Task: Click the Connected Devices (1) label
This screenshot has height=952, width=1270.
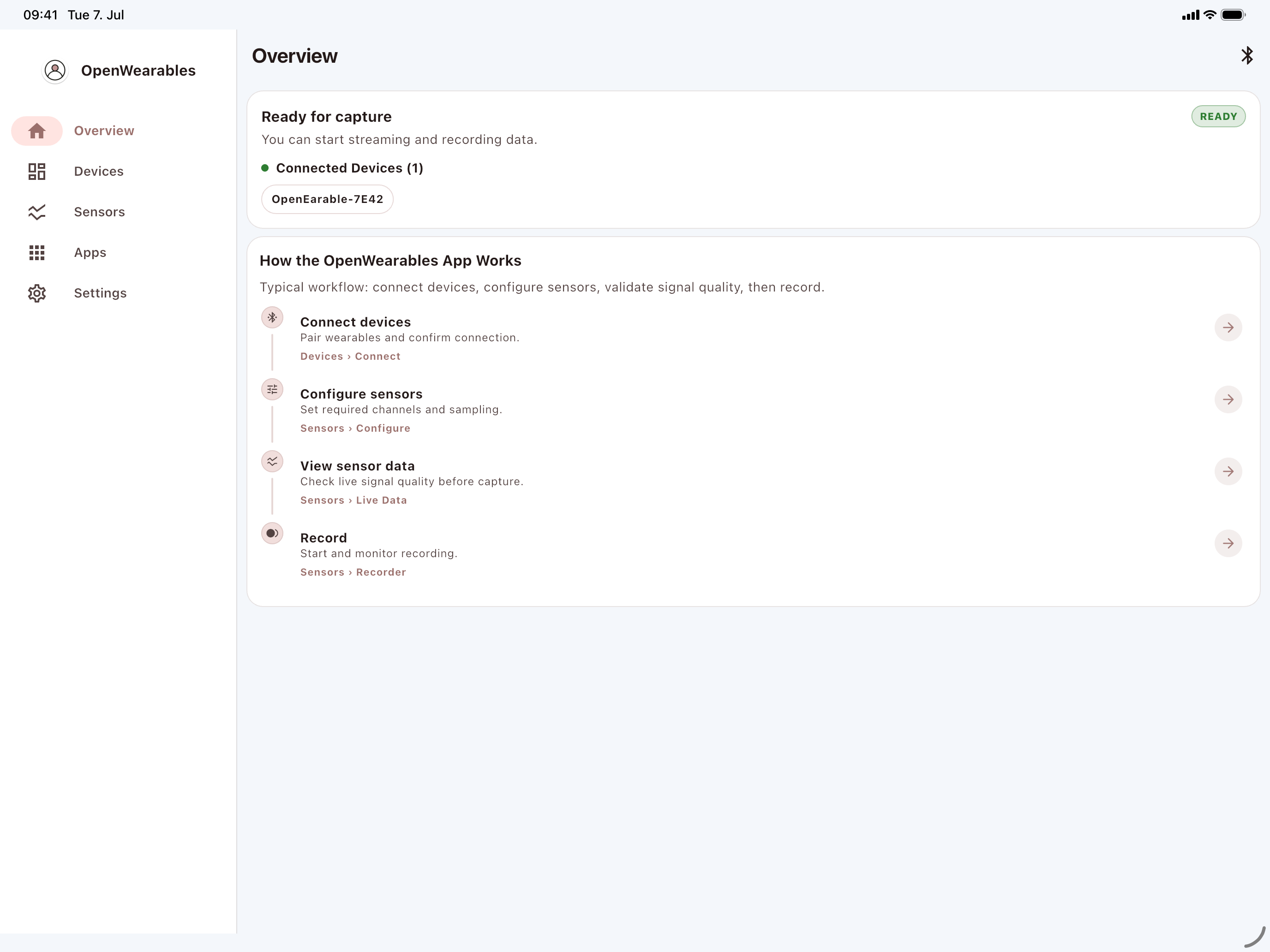Action: (x=350, y=168)
